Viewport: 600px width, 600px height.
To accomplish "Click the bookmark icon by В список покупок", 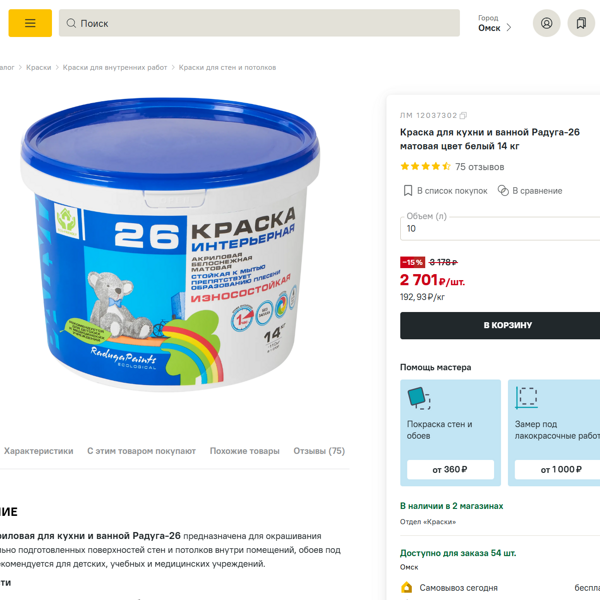I will tap(408, 191).
